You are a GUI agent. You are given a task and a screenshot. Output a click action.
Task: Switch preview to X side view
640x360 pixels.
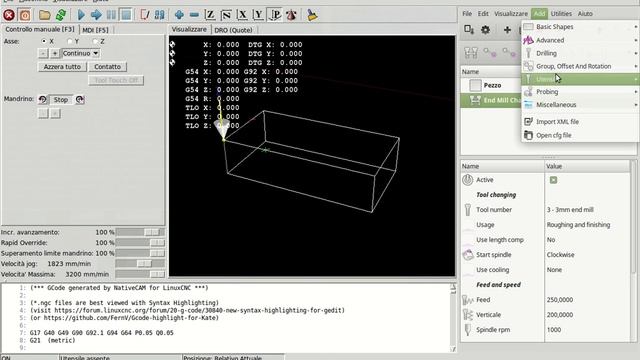click(242, 15)
